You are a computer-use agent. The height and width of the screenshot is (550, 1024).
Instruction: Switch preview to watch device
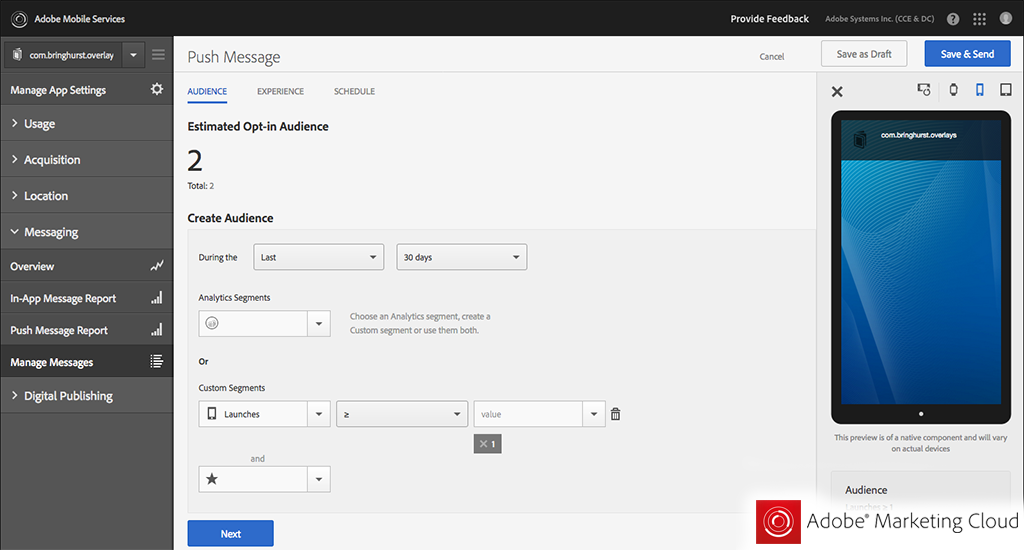[953, 91]
